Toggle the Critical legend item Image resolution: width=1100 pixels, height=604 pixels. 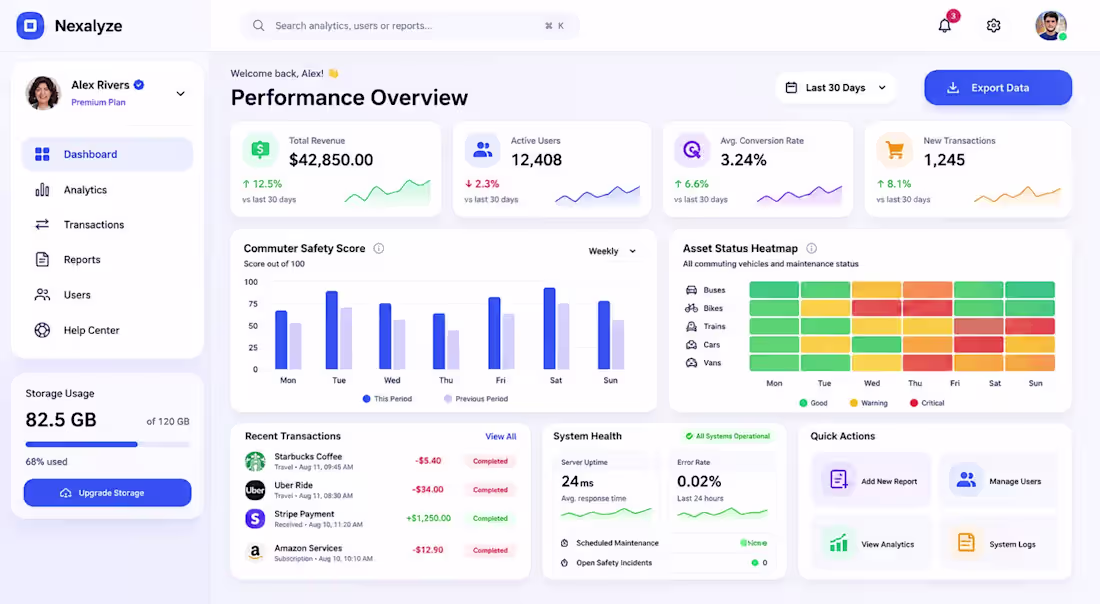pos(927,403)
